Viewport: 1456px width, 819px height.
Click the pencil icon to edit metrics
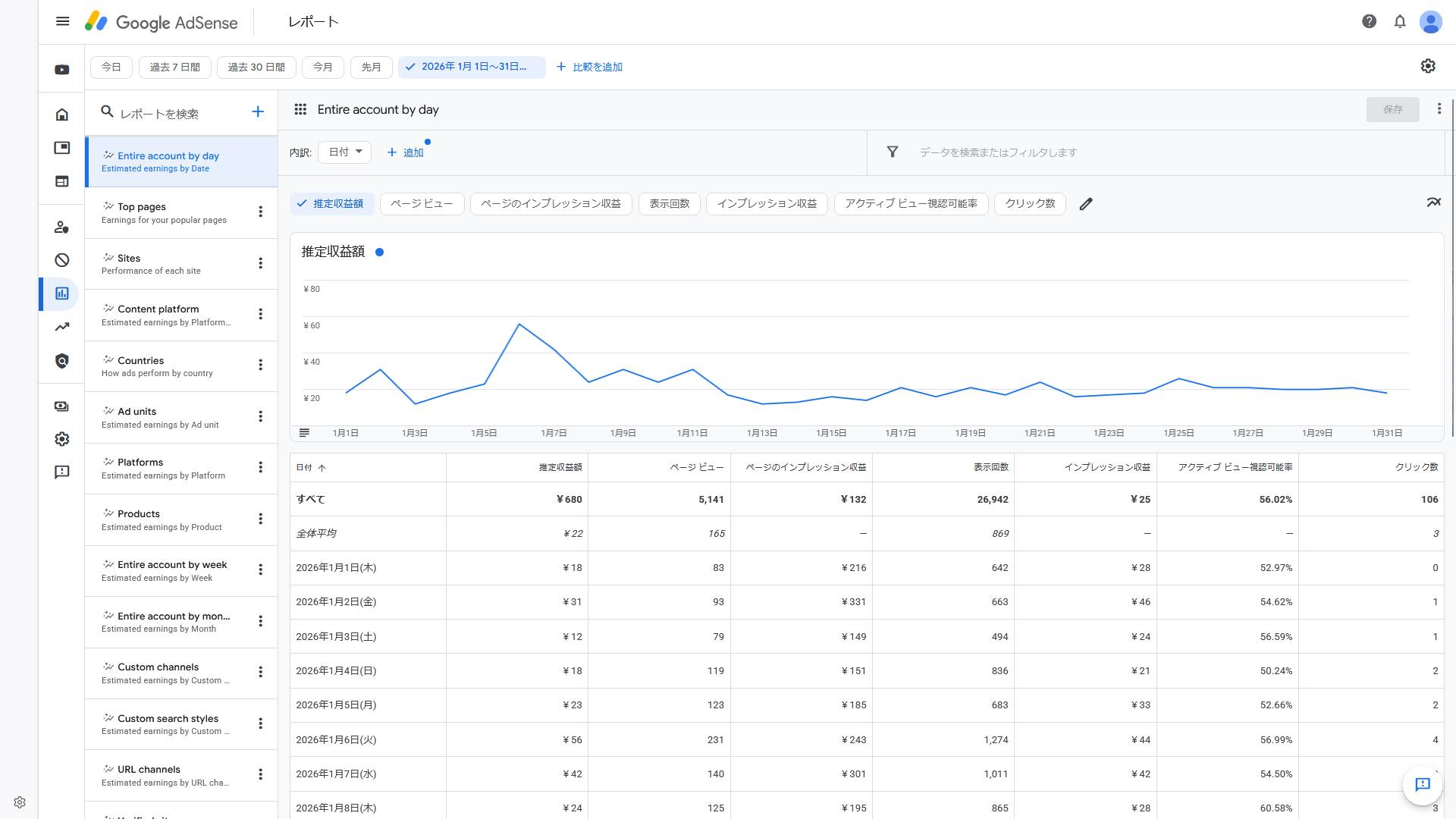click(x=1086, y=203)
